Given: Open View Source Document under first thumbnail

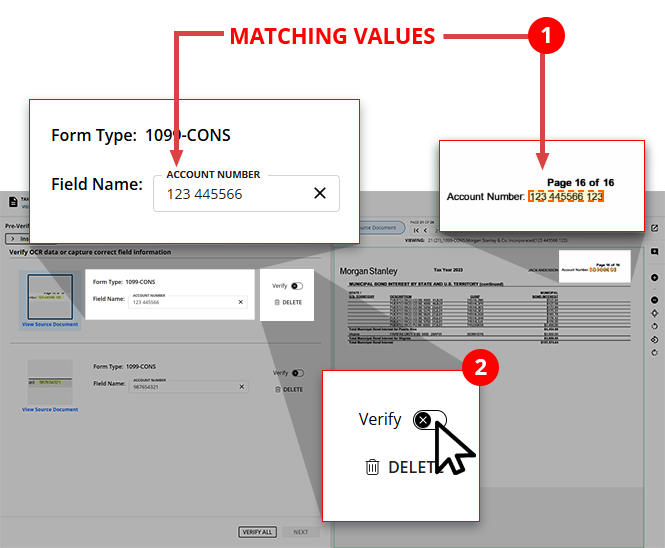Looking at the screenshot, I should pos(50,324).
